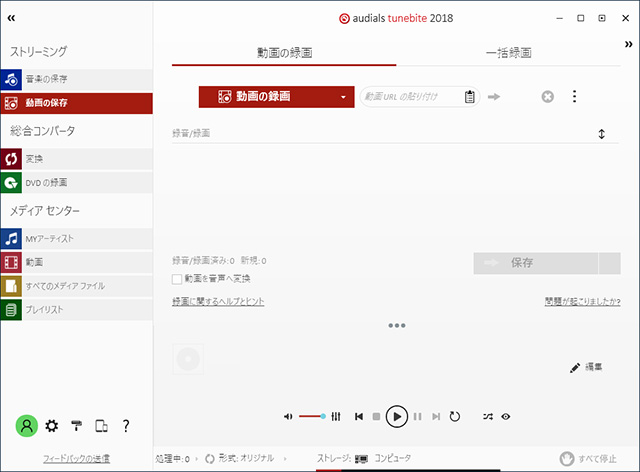Click the convert arrows icon
Image resolution: width=640 pixels, height=472 pixels.
click(11, 159)
